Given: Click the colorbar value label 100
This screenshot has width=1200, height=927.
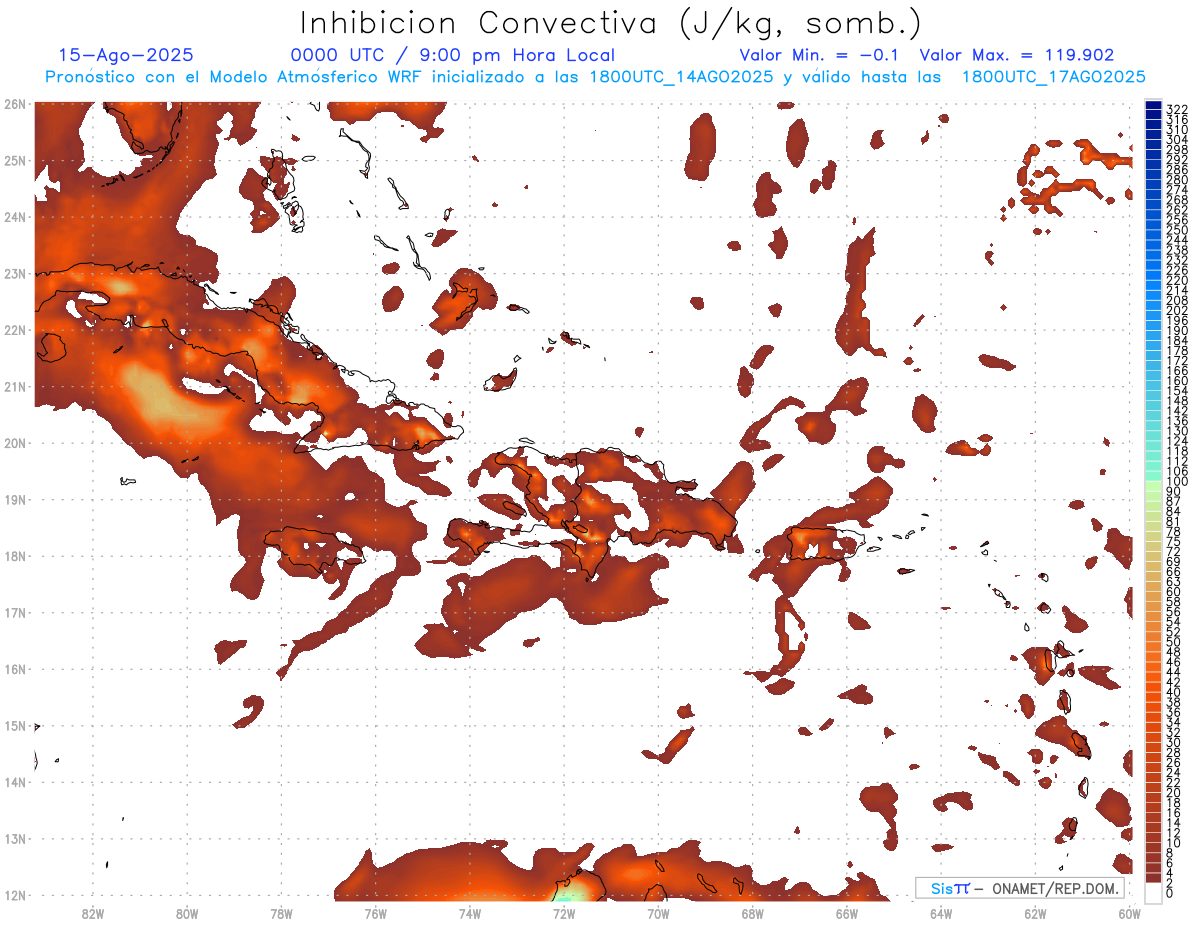Looking at the screenshot, I should click(1177, 482).
